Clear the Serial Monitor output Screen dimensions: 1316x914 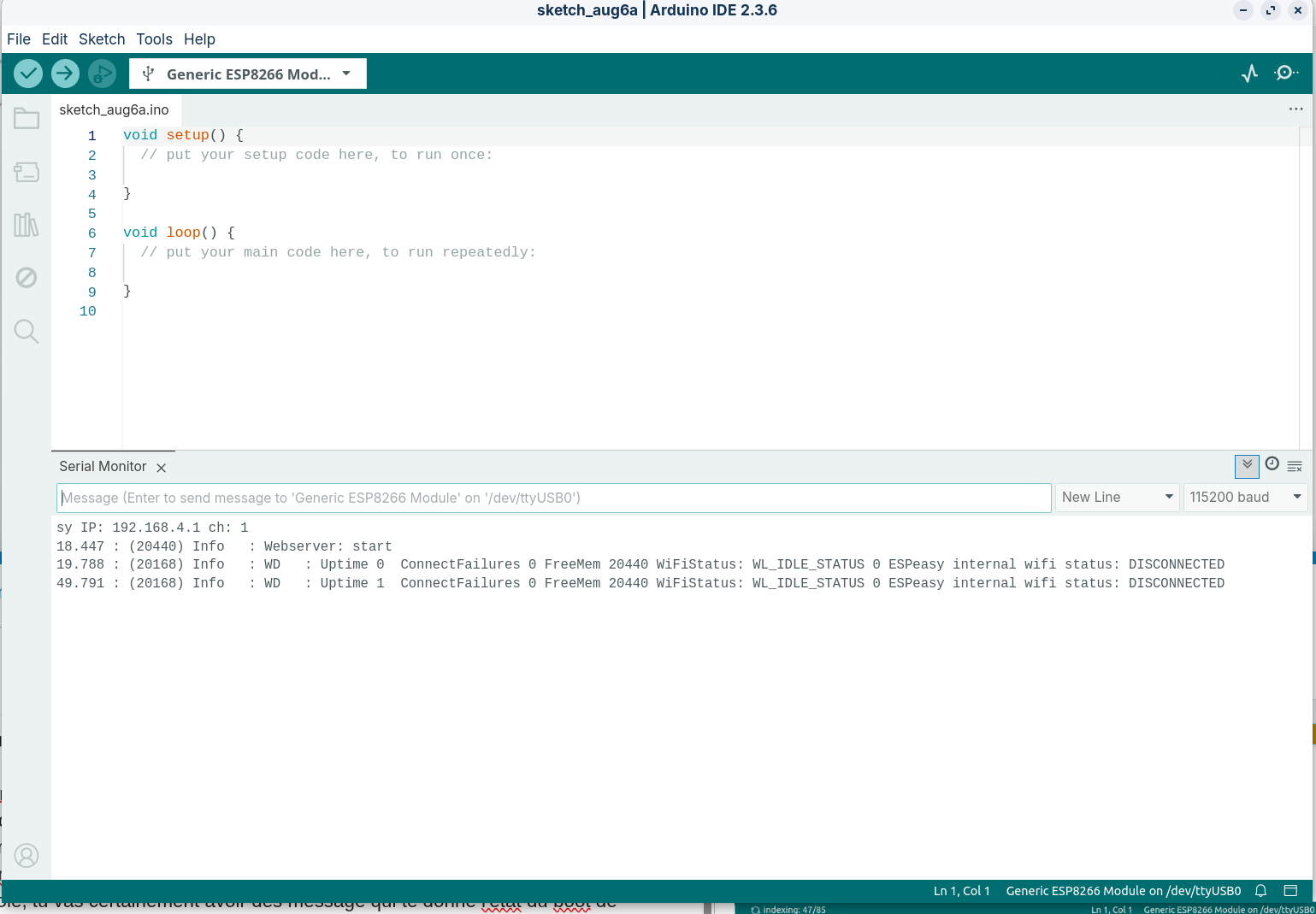click(1295, 466)
